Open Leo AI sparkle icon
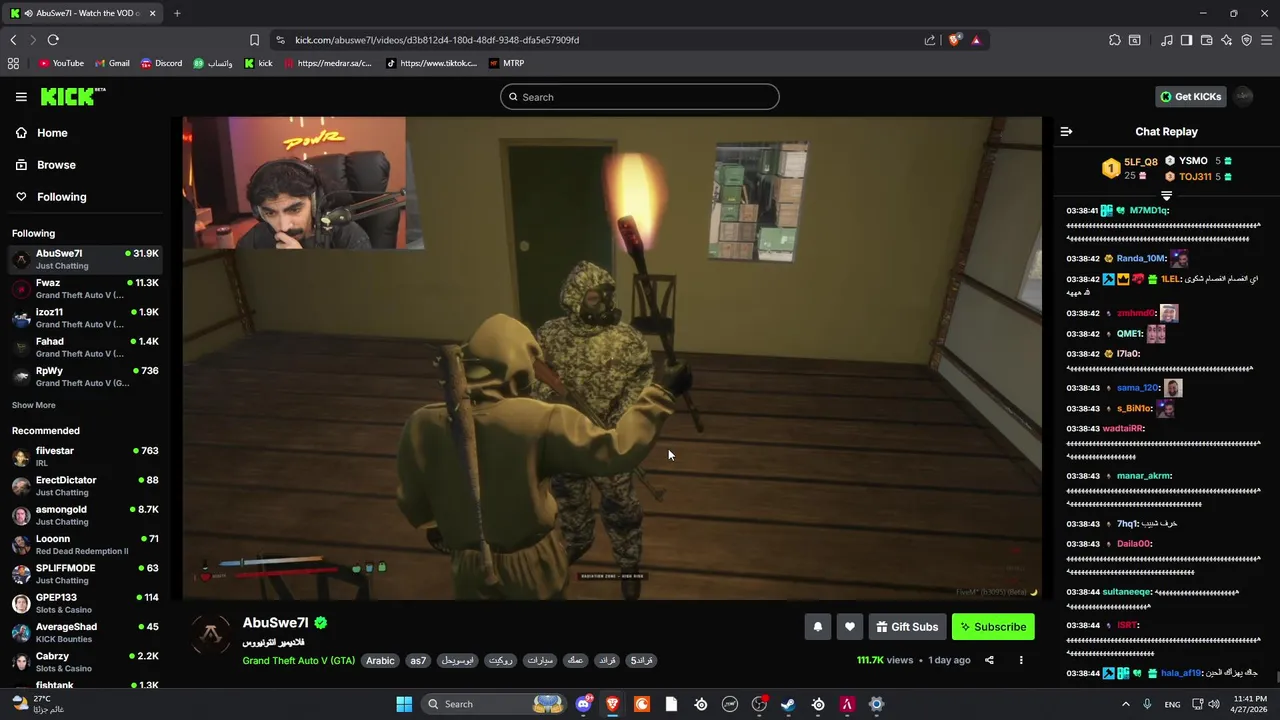1280x720 pixels. click(1226, 40)
